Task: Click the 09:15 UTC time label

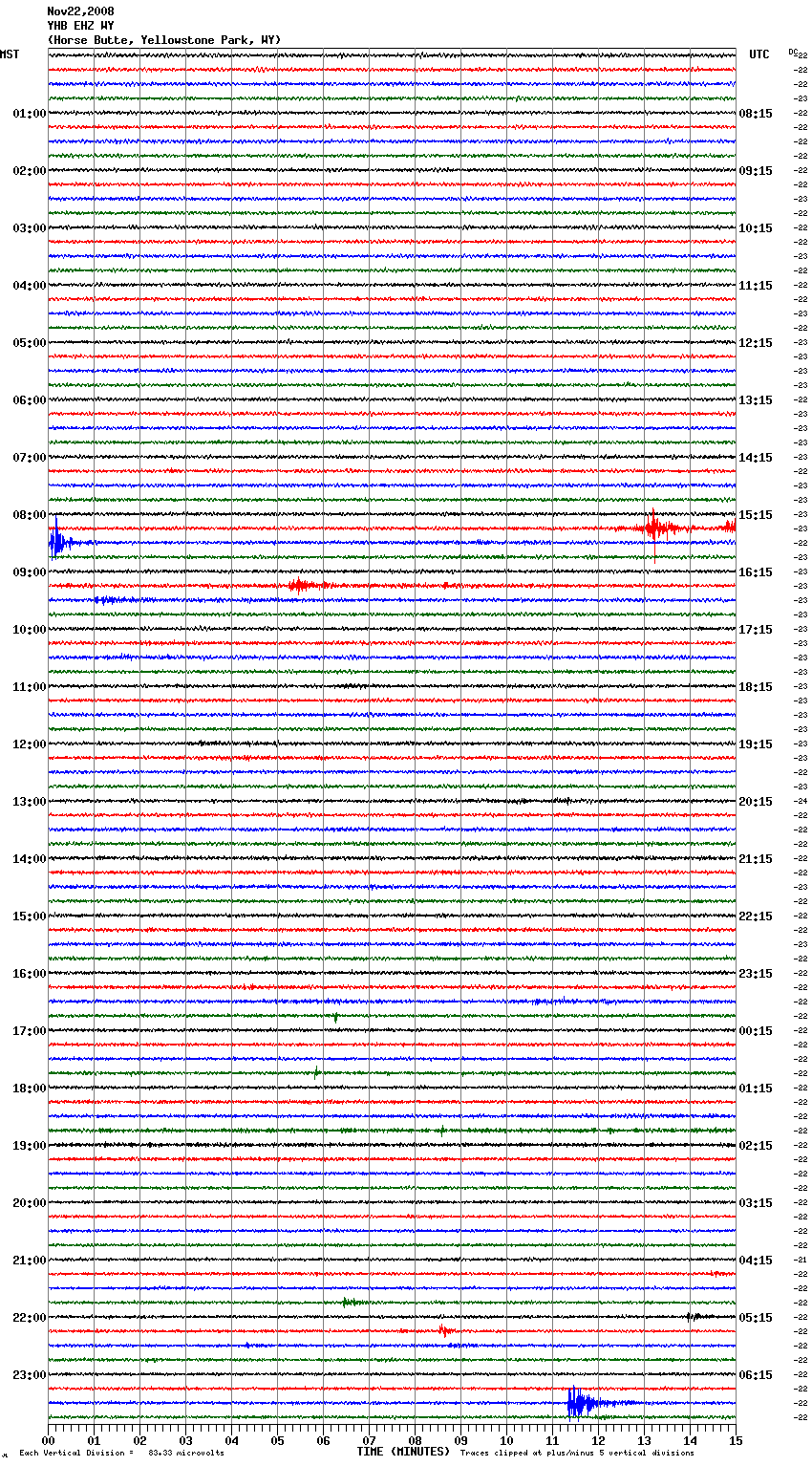Action: [x=756, y=171]
